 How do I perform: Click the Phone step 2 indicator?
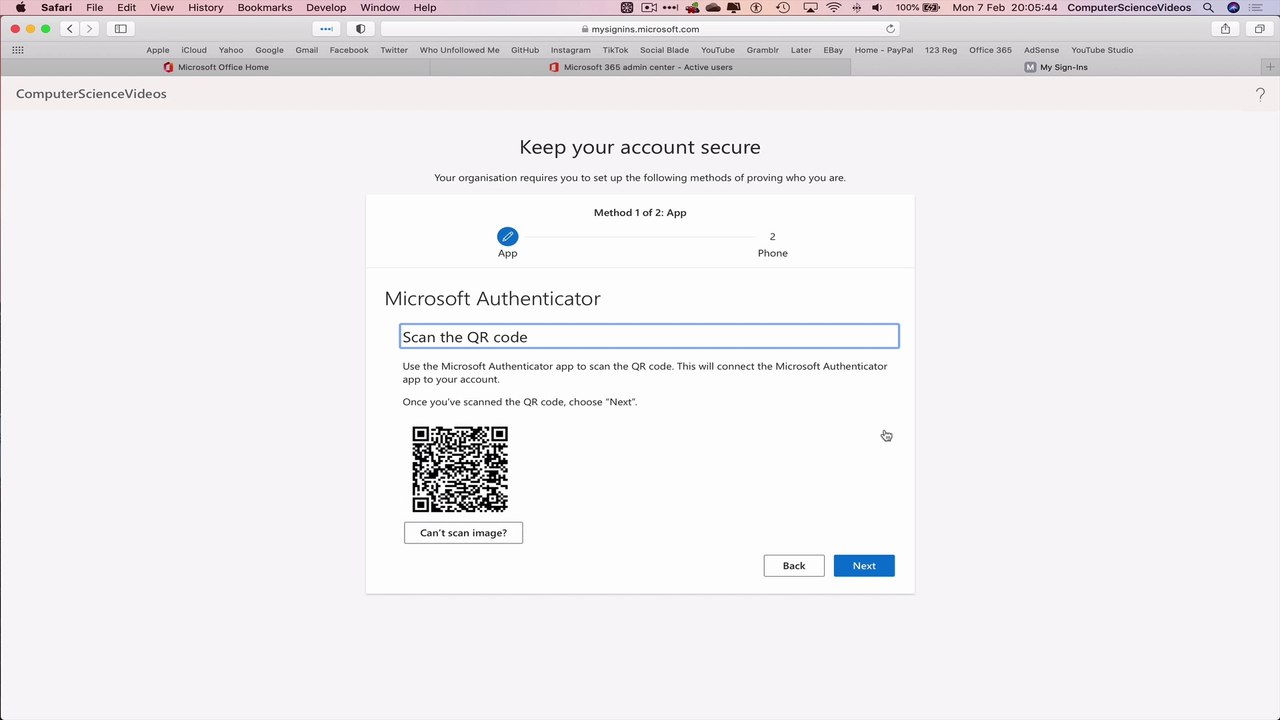click(772, 244)
